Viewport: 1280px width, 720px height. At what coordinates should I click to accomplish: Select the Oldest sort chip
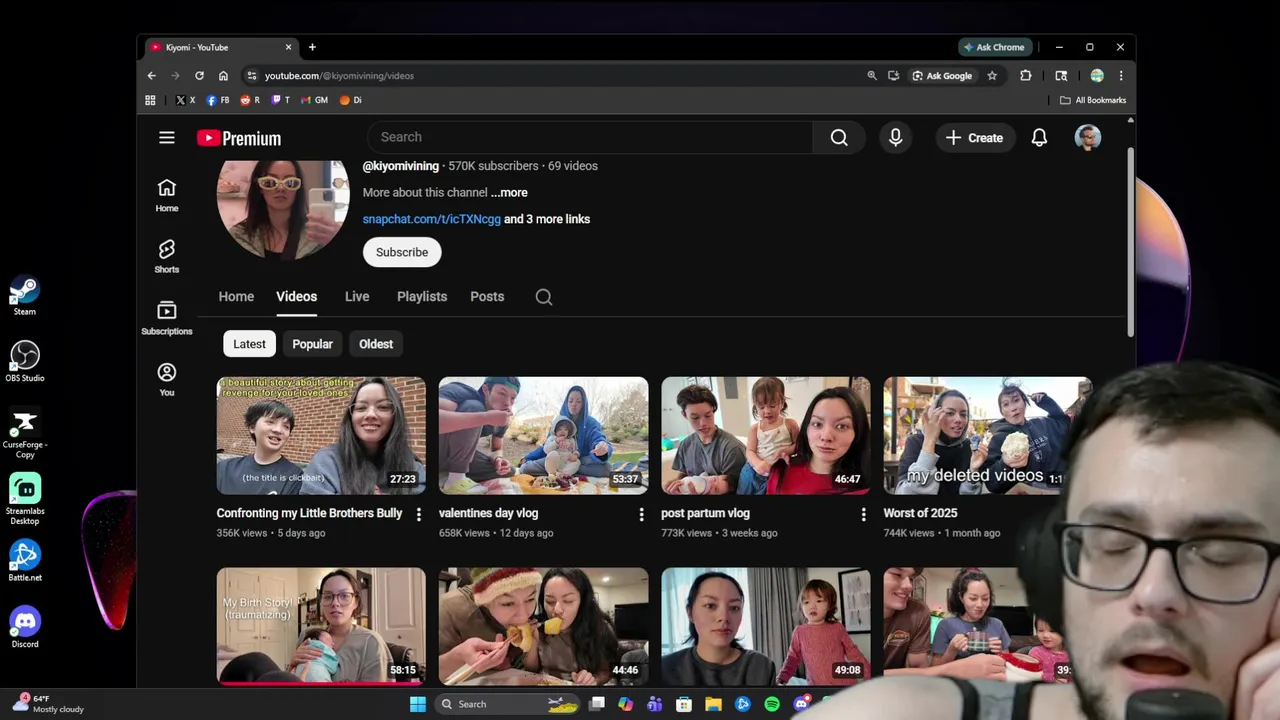376,344
